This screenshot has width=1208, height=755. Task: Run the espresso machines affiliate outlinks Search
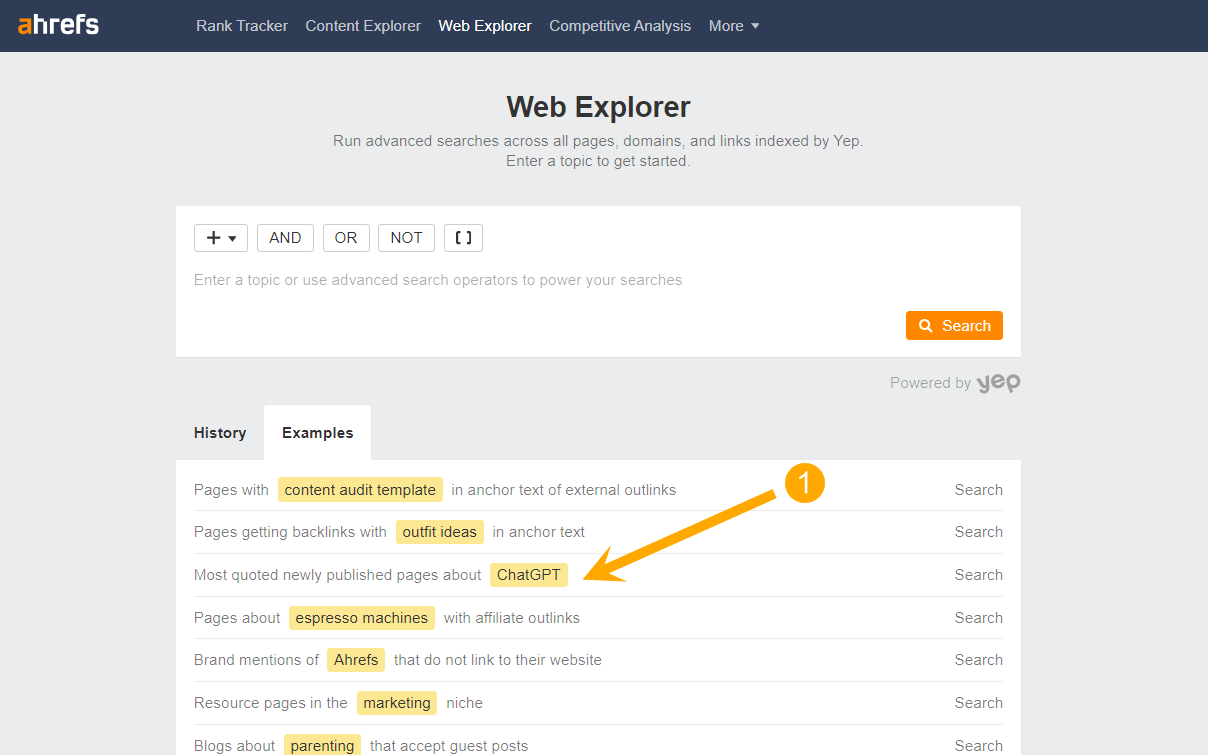coord(978,617)
